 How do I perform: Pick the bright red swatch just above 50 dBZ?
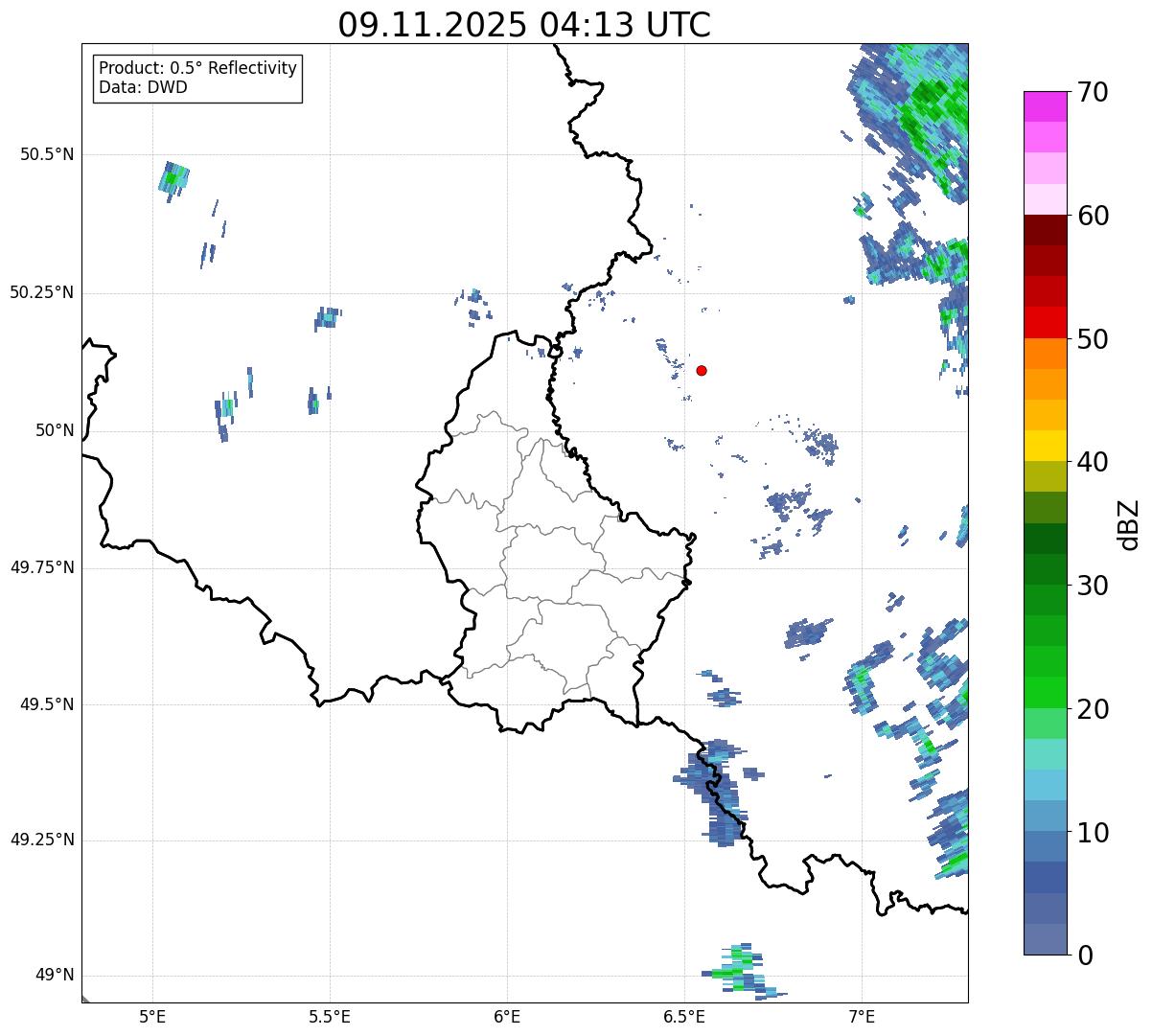(1045, 322)
